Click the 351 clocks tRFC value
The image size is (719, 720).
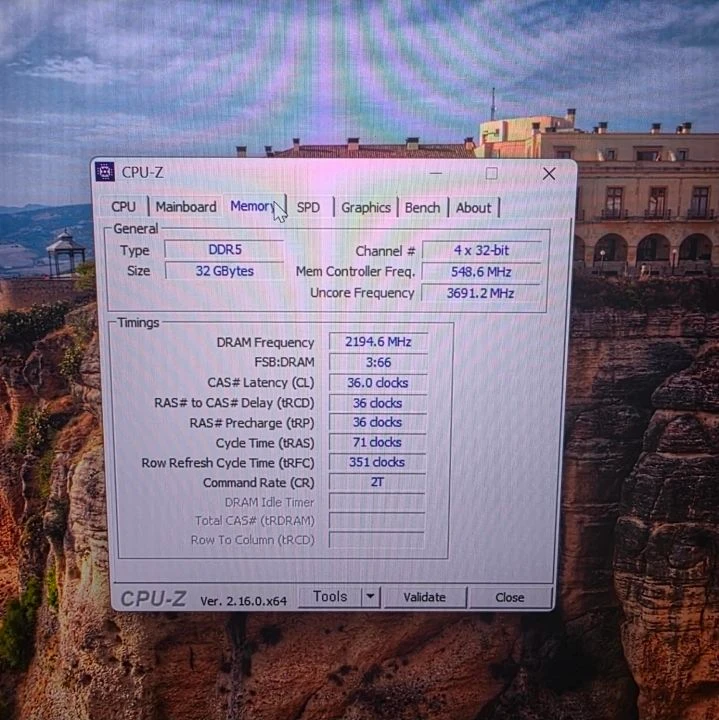tap(377, 462)
